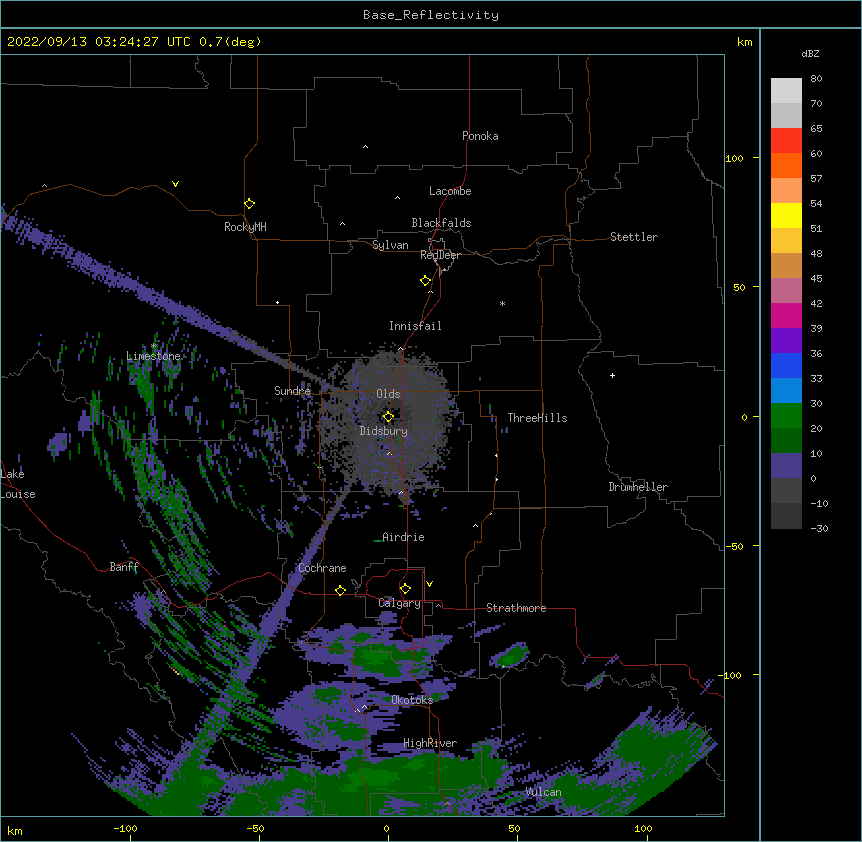Click the 100 tick on right axis
Viewport: 862px width, 842px height.
[734, 158]
